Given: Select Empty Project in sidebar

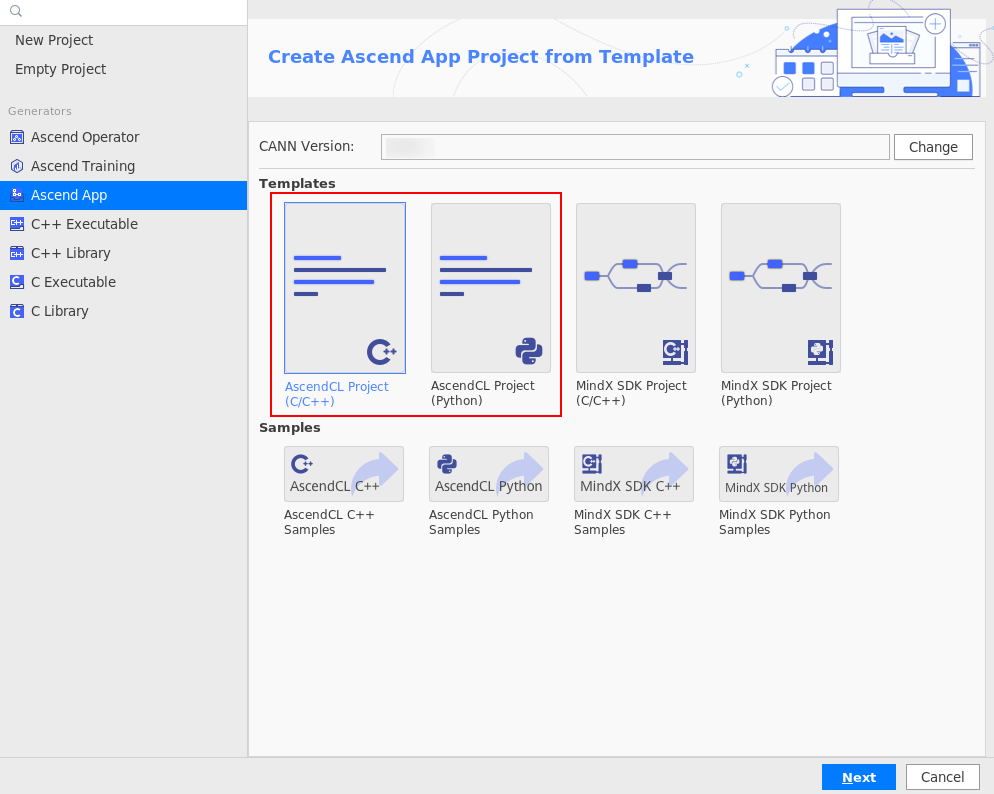Looking at the screenshot, I should click(x=60, y=69).
